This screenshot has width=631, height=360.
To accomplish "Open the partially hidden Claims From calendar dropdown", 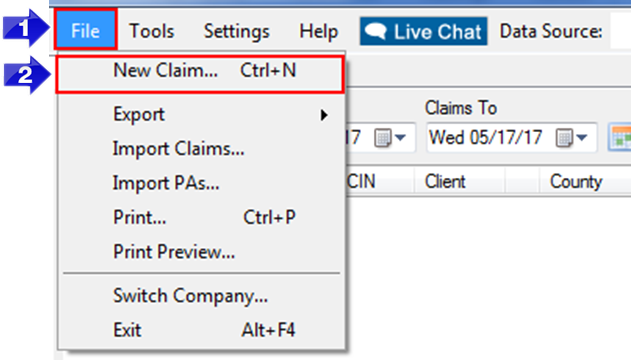I will (390, 138).
